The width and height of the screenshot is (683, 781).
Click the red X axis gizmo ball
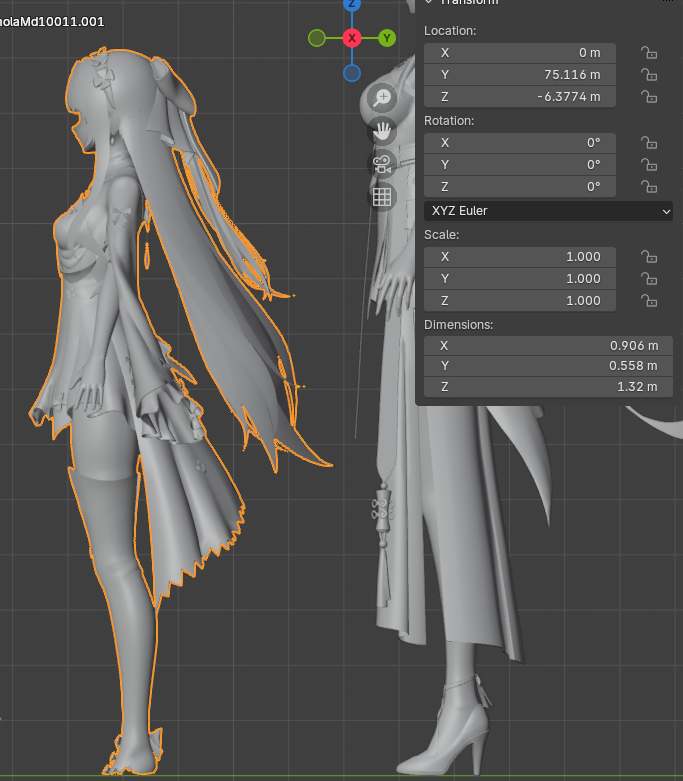coord(352,38)
